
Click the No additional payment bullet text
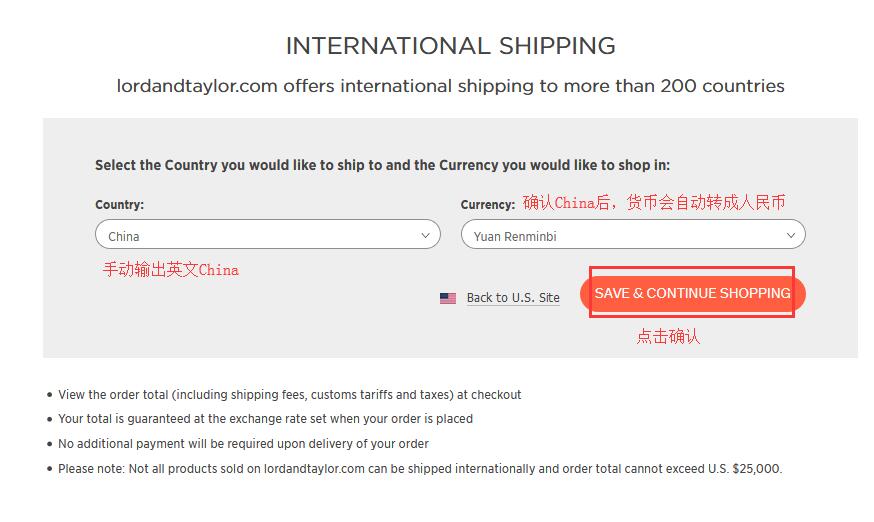(x=243, y=444)
